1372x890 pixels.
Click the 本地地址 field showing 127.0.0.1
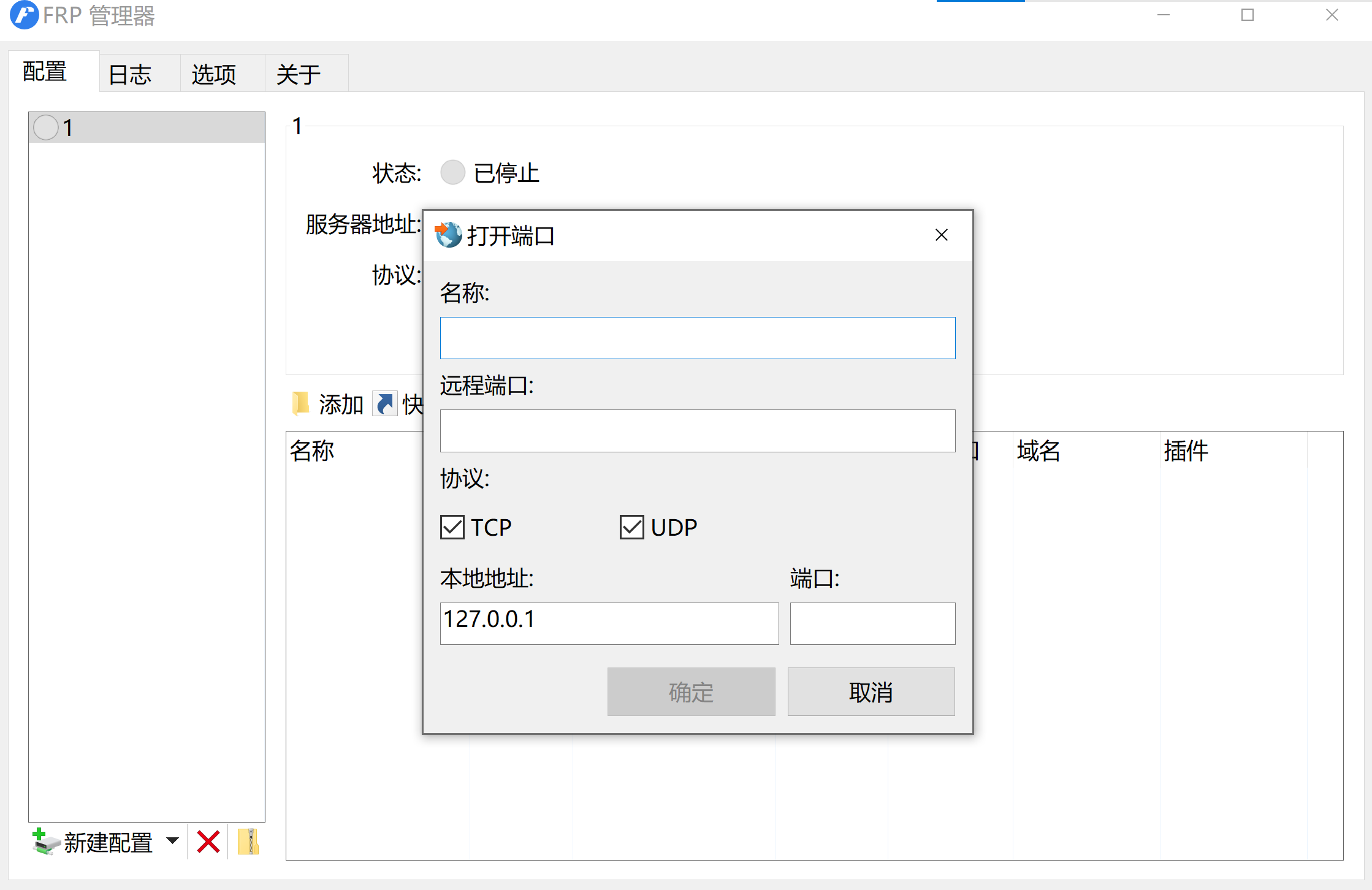pyautogui.click(x=609, y=623)
